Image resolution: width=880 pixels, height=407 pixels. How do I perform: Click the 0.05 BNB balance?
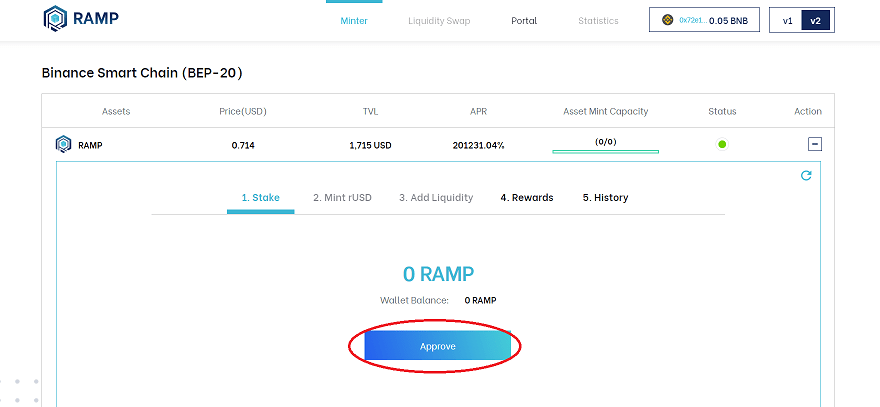coord(728,21)
